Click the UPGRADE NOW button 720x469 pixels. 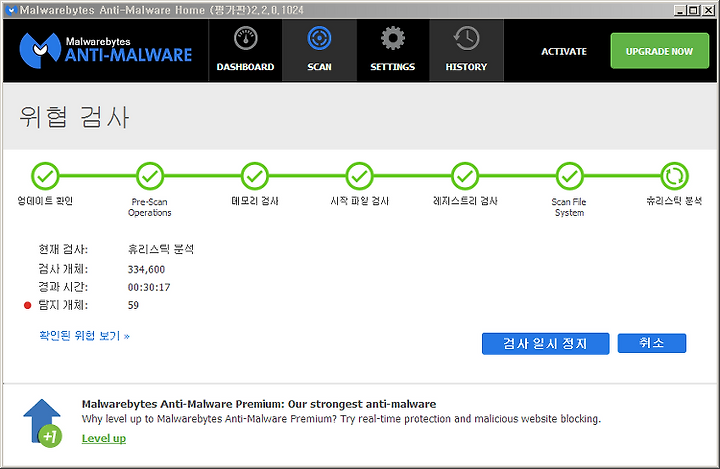659,51
